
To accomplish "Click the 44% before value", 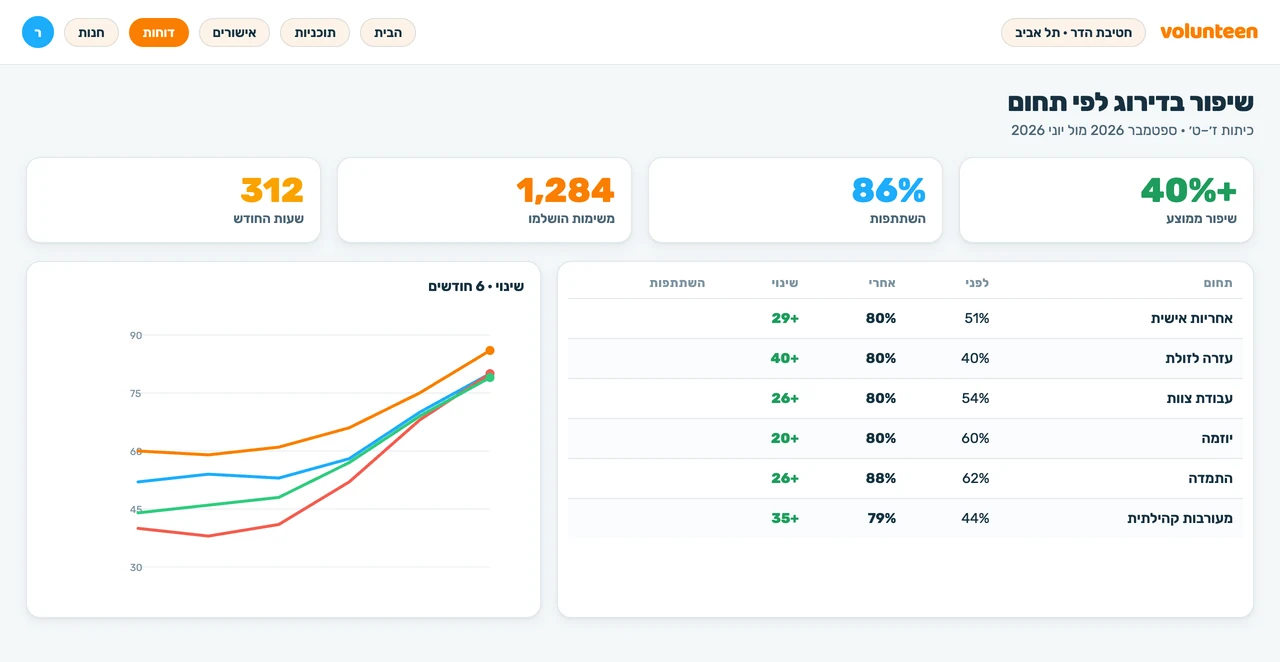I will point(975,518).
